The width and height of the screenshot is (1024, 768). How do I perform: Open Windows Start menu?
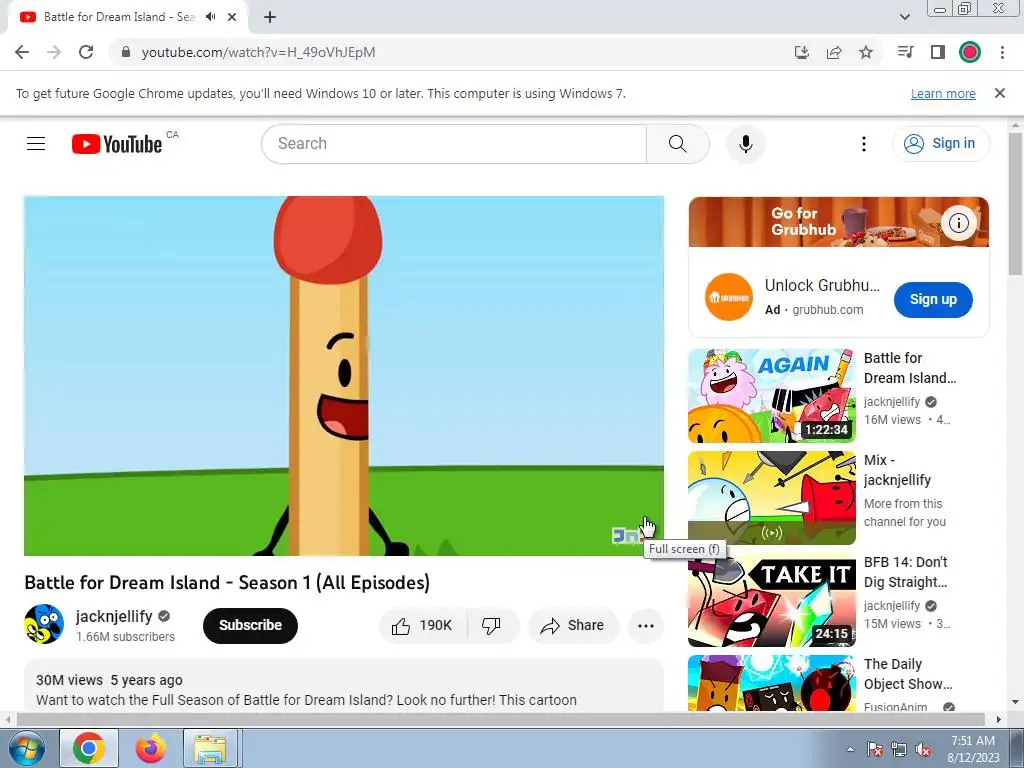point(25,748)
